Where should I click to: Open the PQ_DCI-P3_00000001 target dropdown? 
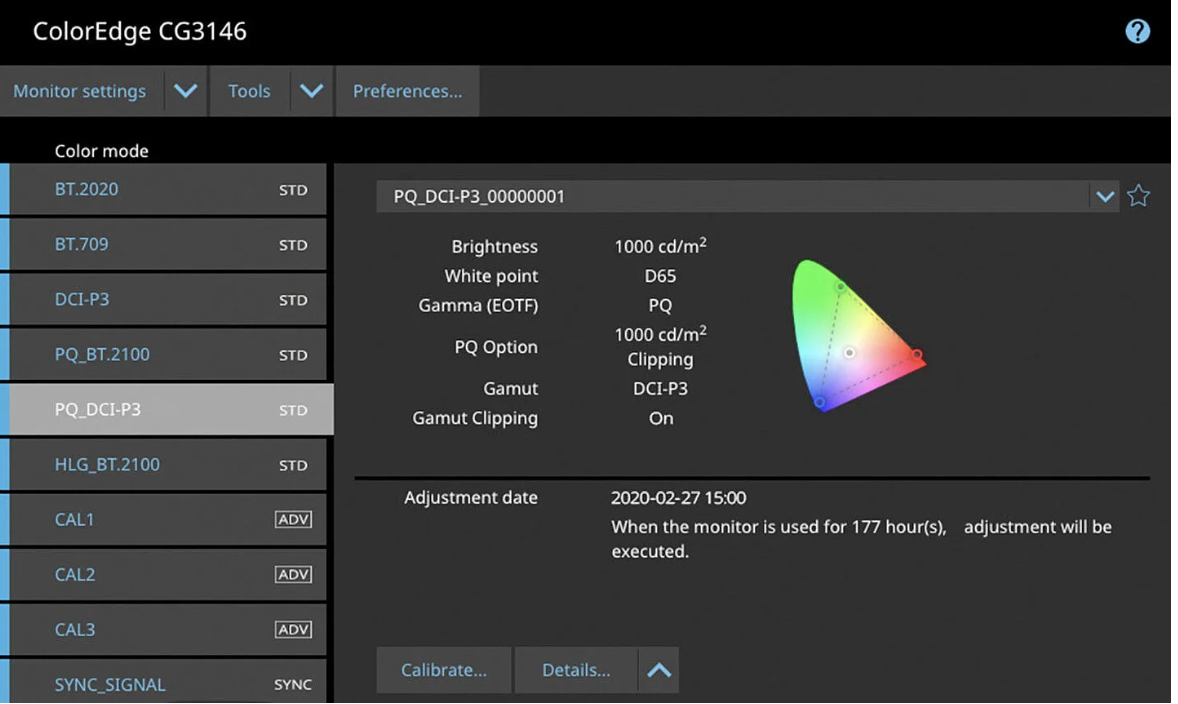(x=748, y=196)
